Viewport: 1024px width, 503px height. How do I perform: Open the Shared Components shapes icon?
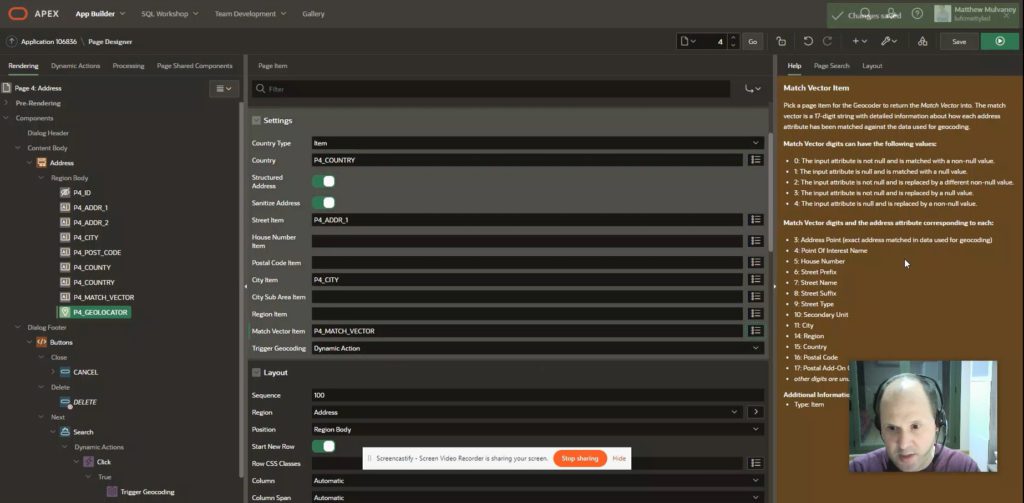click(x=923, y=41)
